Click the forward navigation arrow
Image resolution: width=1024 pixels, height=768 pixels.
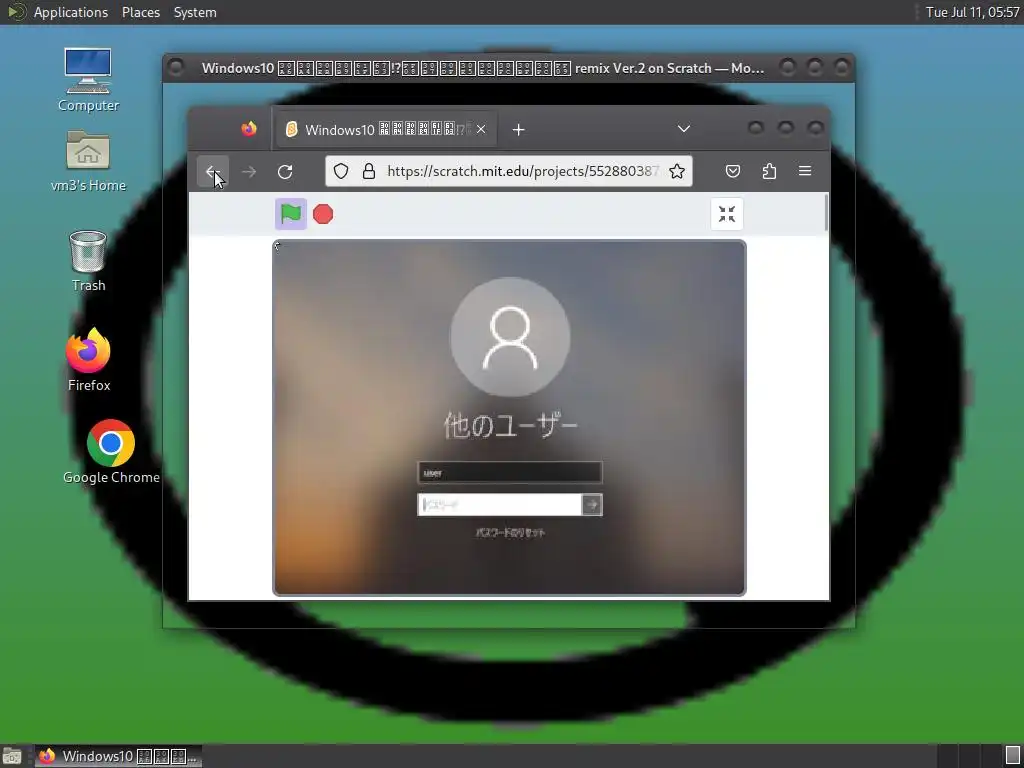(249, 172)
